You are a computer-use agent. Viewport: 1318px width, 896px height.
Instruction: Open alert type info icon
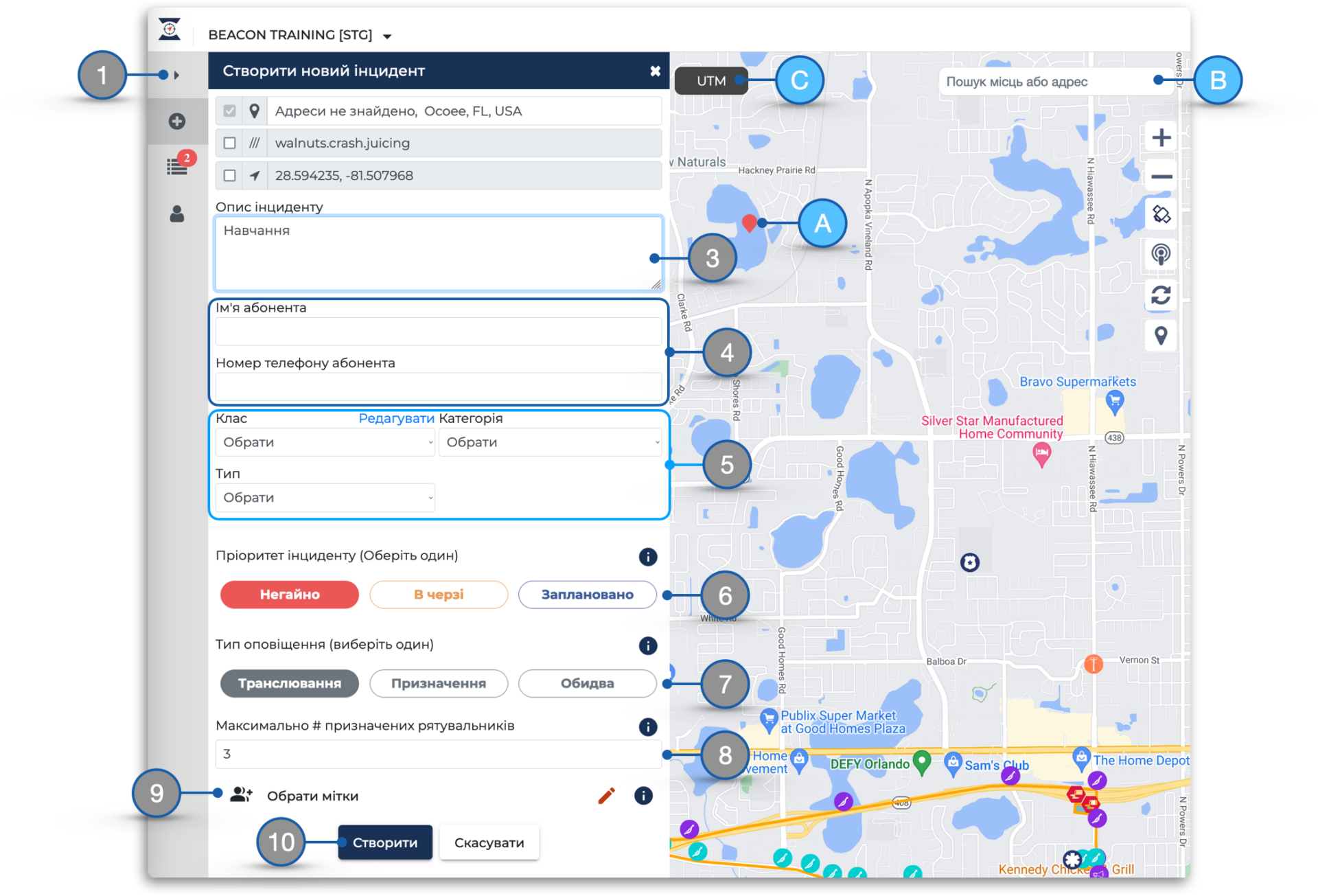647,645
